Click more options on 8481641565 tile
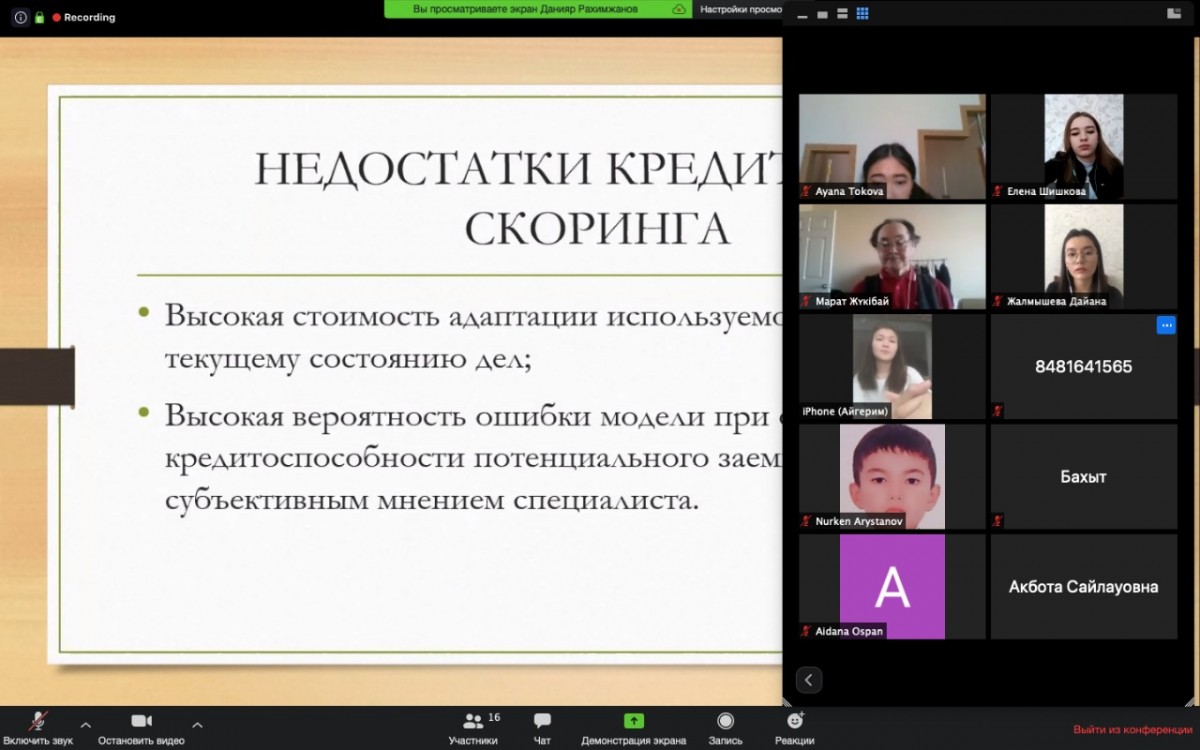 tap(1165, 325)
